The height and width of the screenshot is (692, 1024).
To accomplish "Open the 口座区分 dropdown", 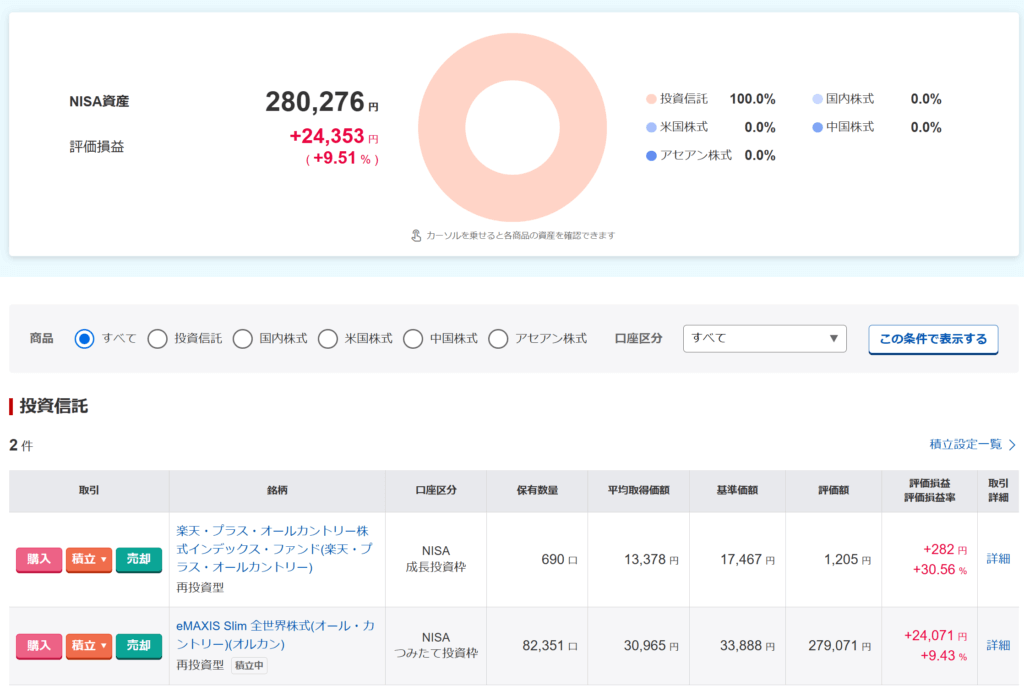I will [x=764, y=339].
